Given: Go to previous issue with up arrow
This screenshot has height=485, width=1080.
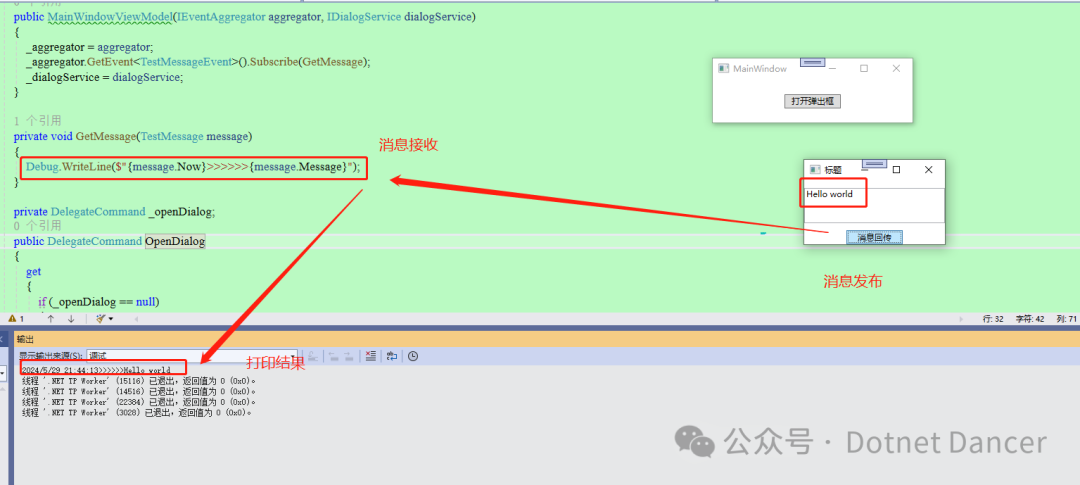Looking at the screenshot, I should tap(50, 319).
